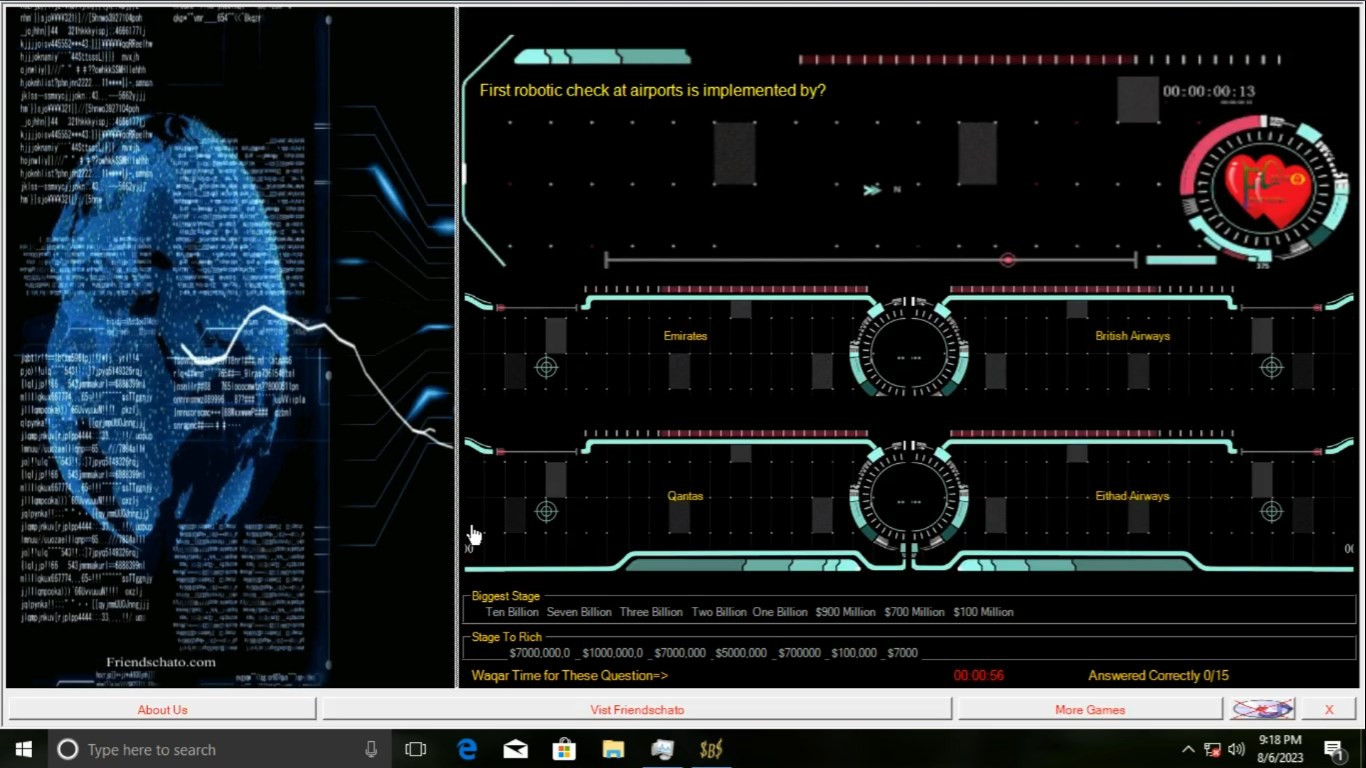This screenshot has height=768, width=1366.
Task: Click the About Us button
Action: tap(162, 709)
